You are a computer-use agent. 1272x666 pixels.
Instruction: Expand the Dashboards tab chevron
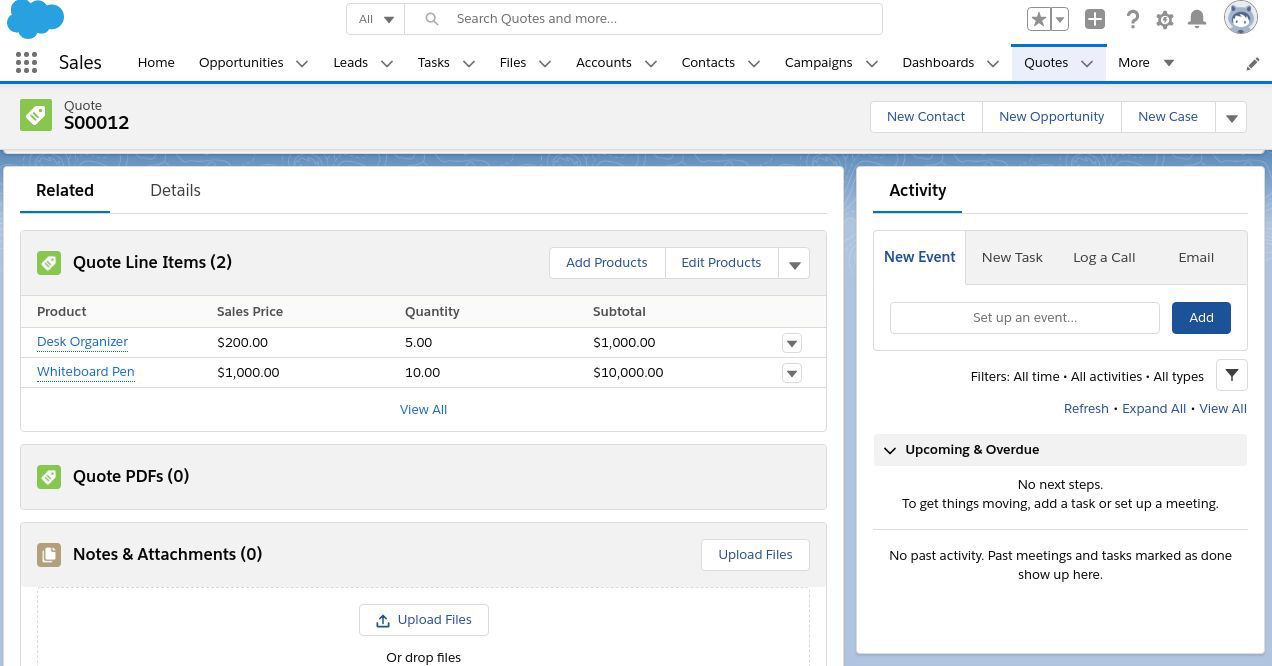[992, 63]
